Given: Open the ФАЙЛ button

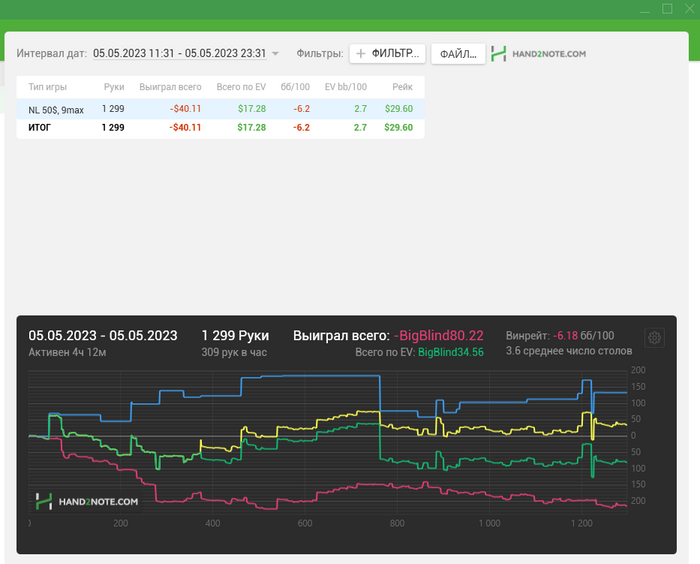Looking at the screenshot, I should point(458,54).
